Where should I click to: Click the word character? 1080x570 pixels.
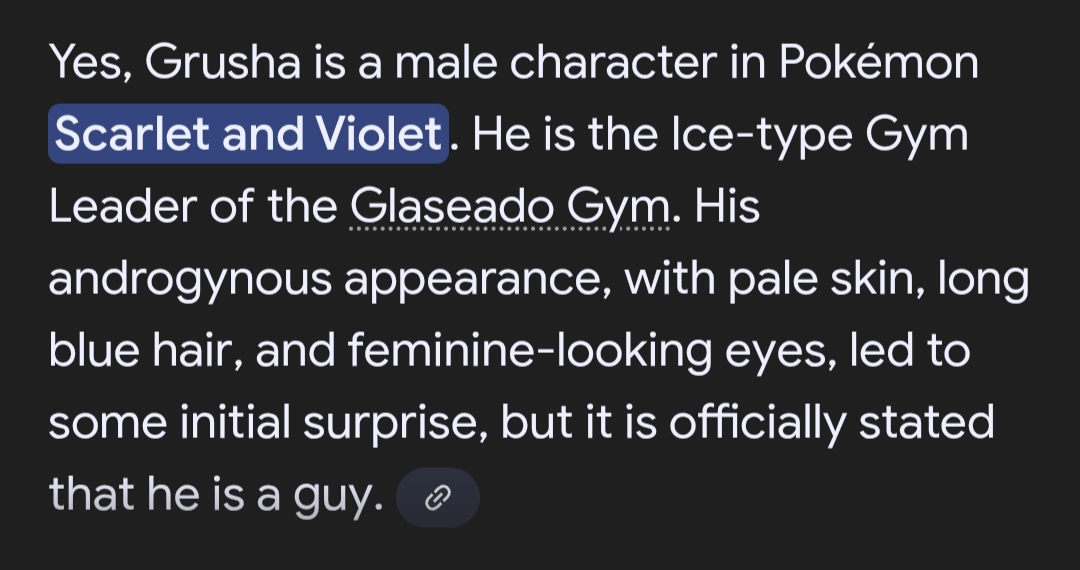click(614, 62)
